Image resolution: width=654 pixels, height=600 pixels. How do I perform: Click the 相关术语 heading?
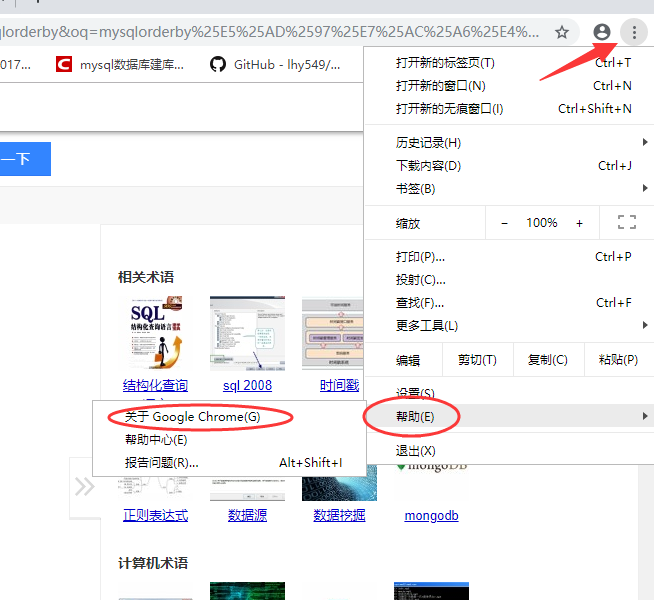click(146, 277)
